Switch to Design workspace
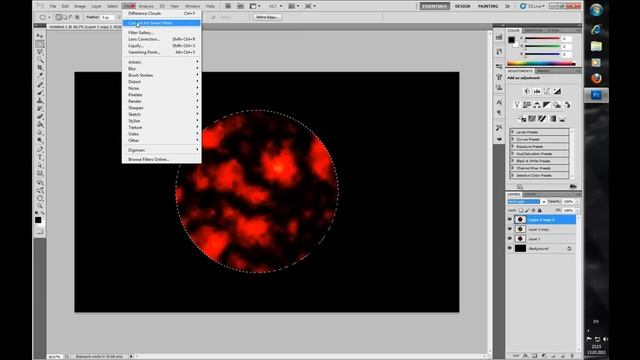Screen dimensions: 640x360 (x=462, y=6)
